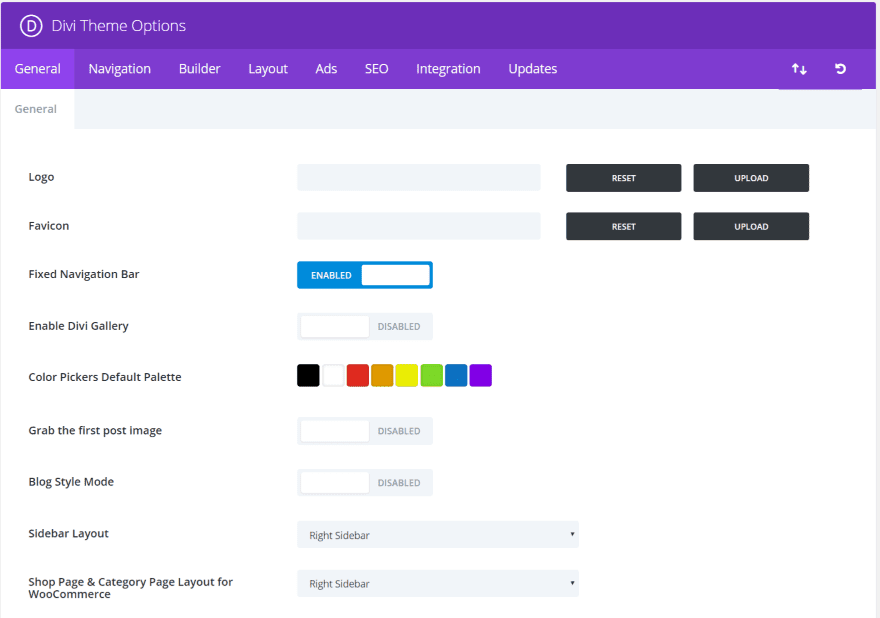Open the Sidebar Layout dropdown
This screenshot has height=618, width=880.
click(x=437, y=535)
